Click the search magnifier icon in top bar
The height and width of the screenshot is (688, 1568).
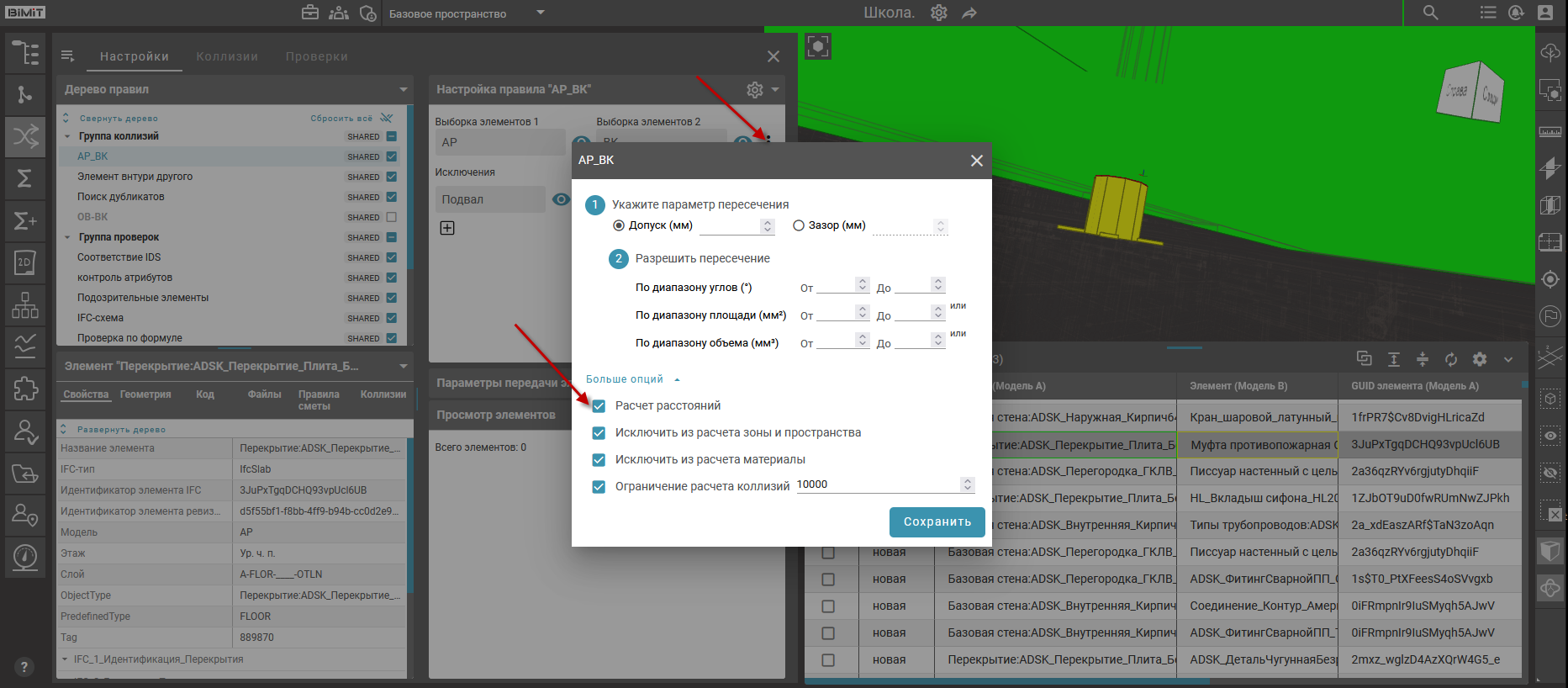click(1430, 13)
